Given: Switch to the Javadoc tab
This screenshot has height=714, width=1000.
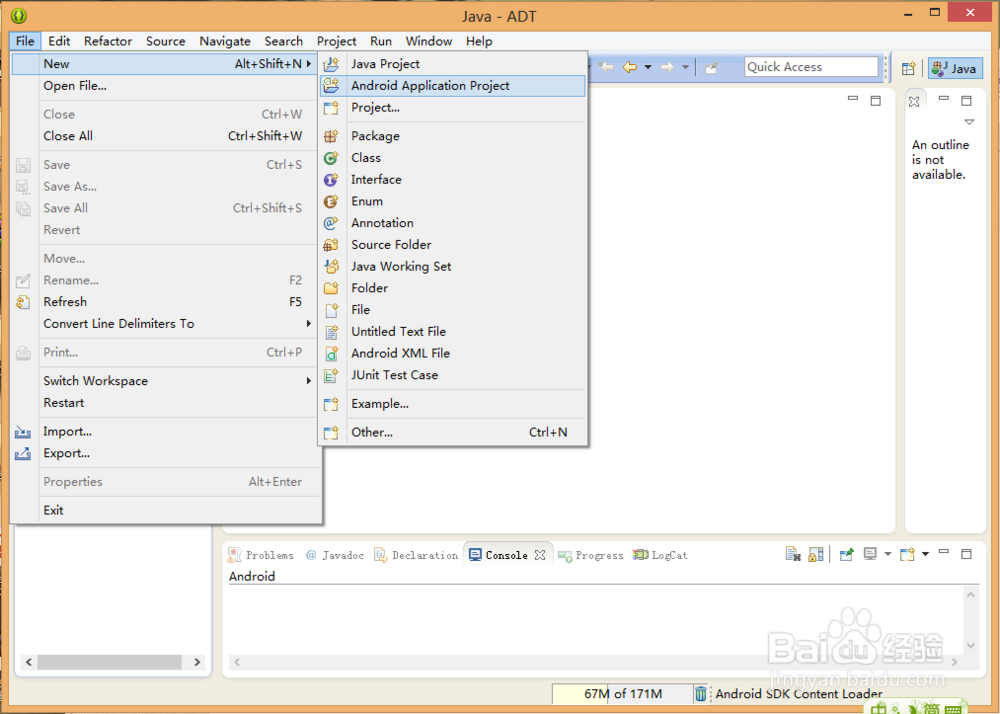Looking at the screenshot, I should 335,555.
